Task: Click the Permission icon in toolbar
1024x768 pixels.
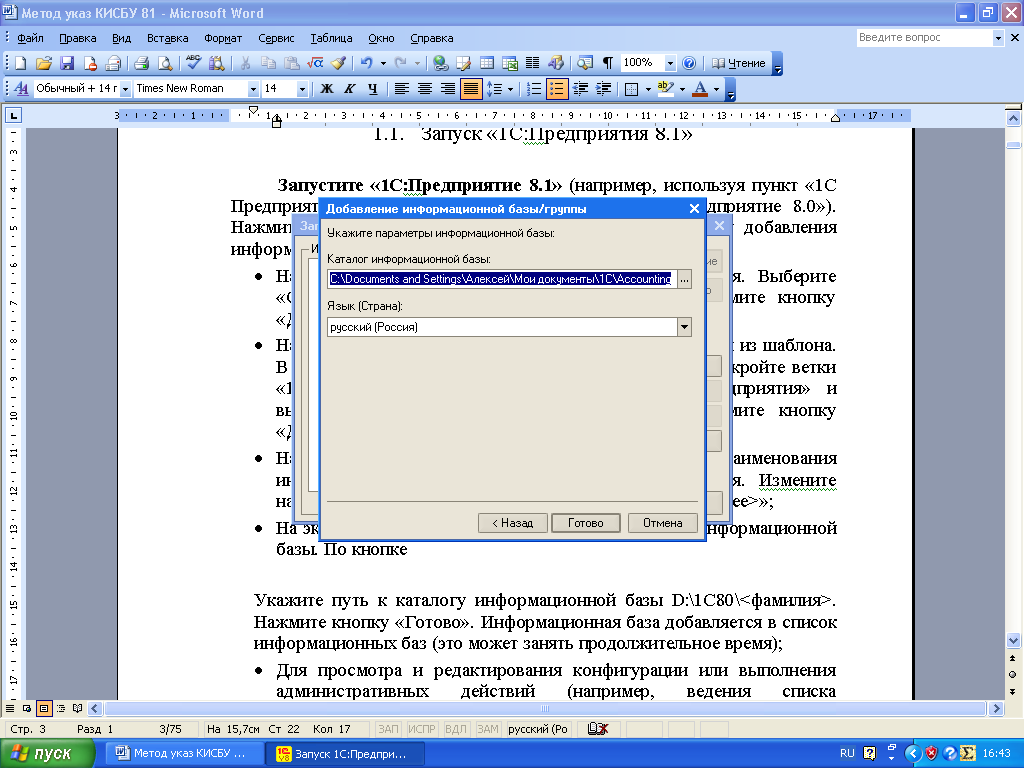Action: (x=90, y=63)
